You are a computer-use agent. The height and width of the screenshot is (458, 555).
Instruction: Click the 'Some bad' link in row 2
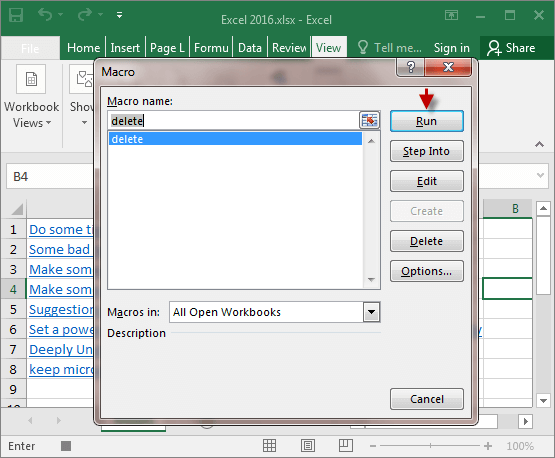point(59,250)
